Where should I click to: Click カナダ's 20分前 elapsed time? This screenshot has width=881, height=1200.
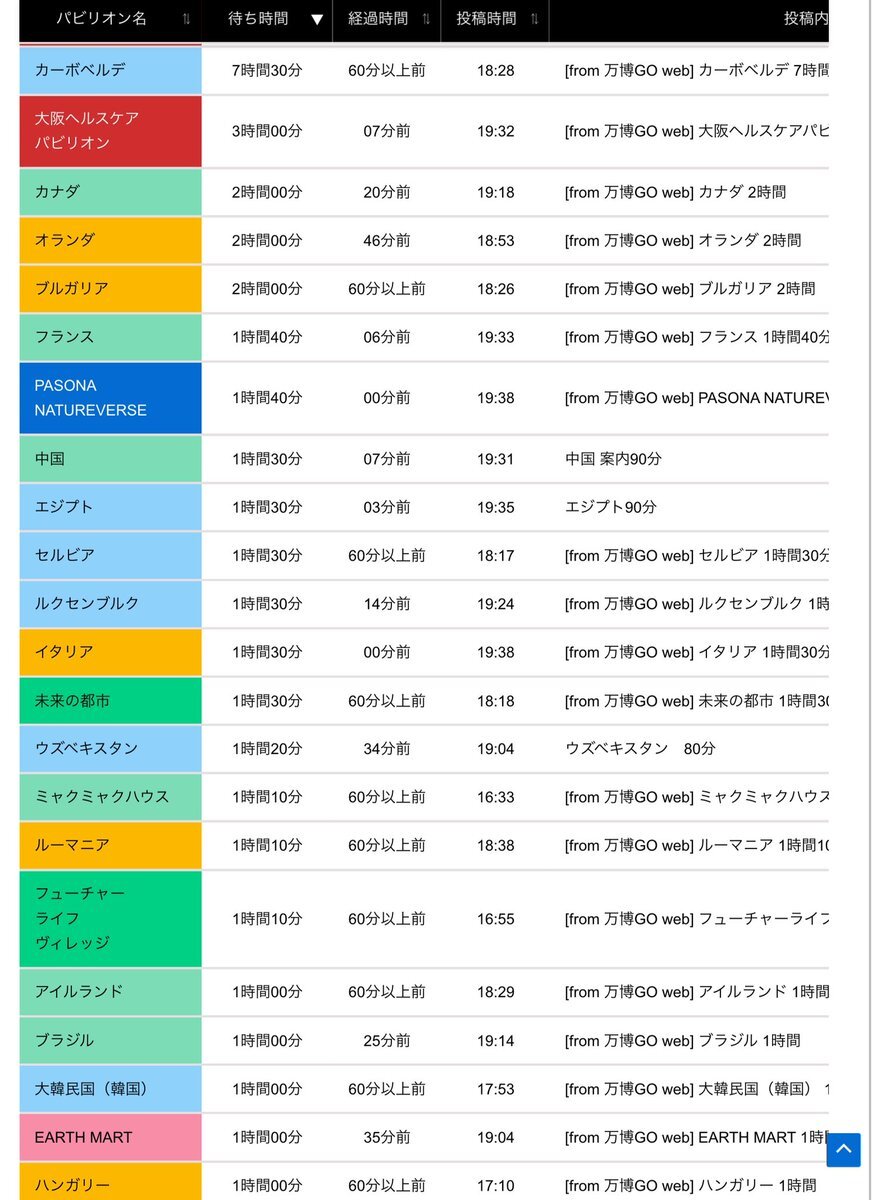tap(387, 192)
